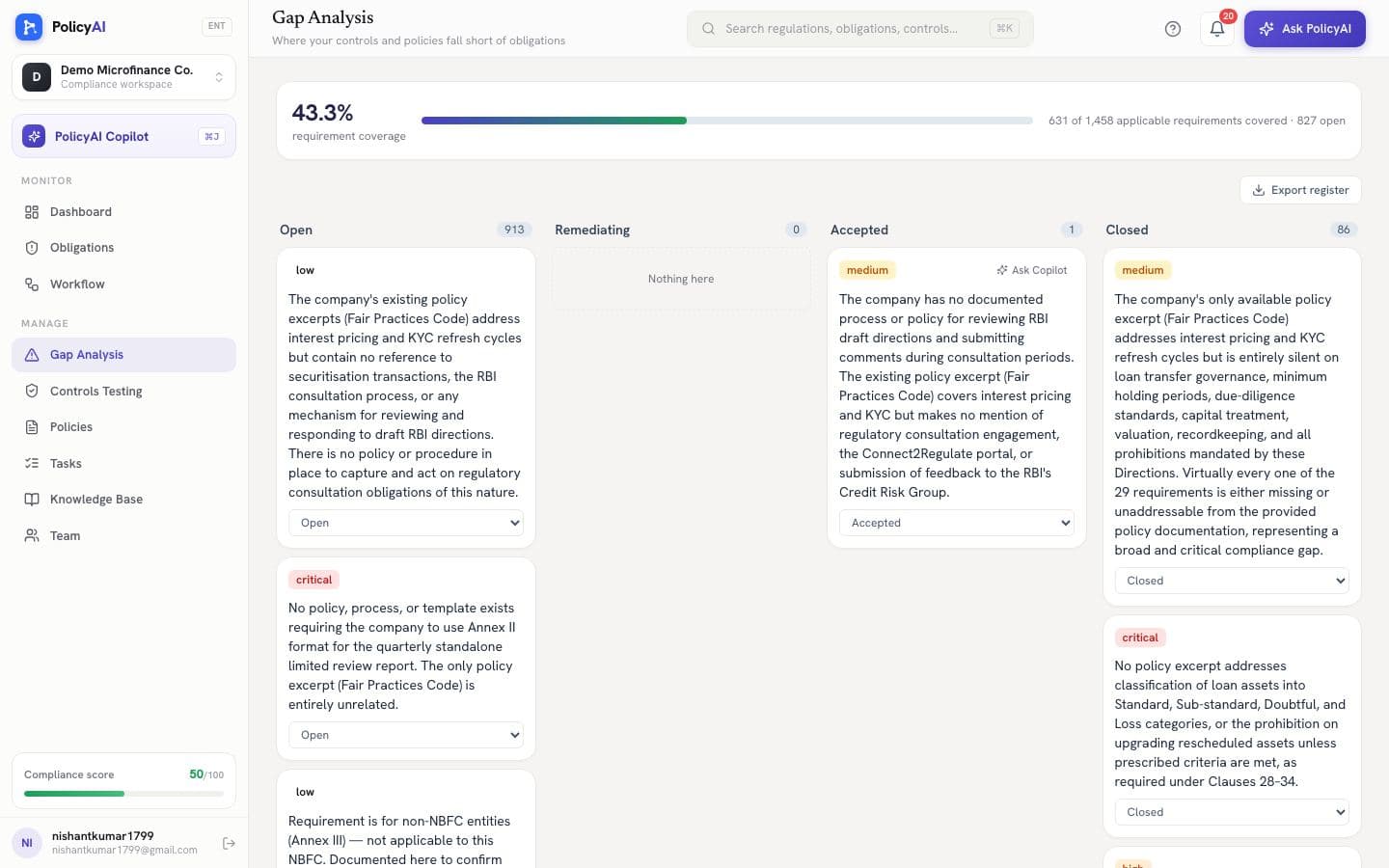The image size is (1389, 868).
Task: Go to Policies page
Action: 123,427
